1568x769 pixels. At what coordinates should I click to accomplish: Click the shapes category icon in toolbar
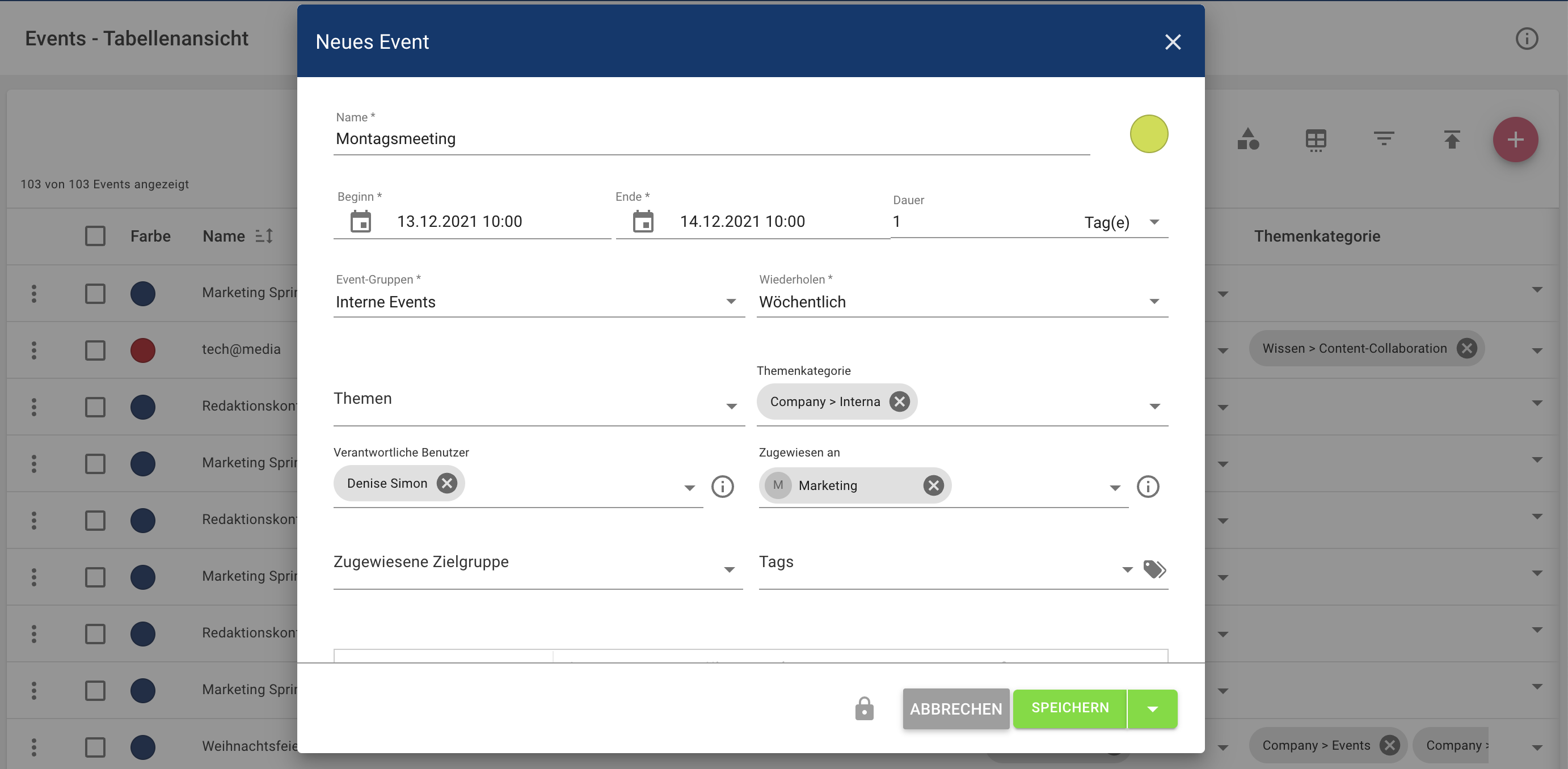1247,140
